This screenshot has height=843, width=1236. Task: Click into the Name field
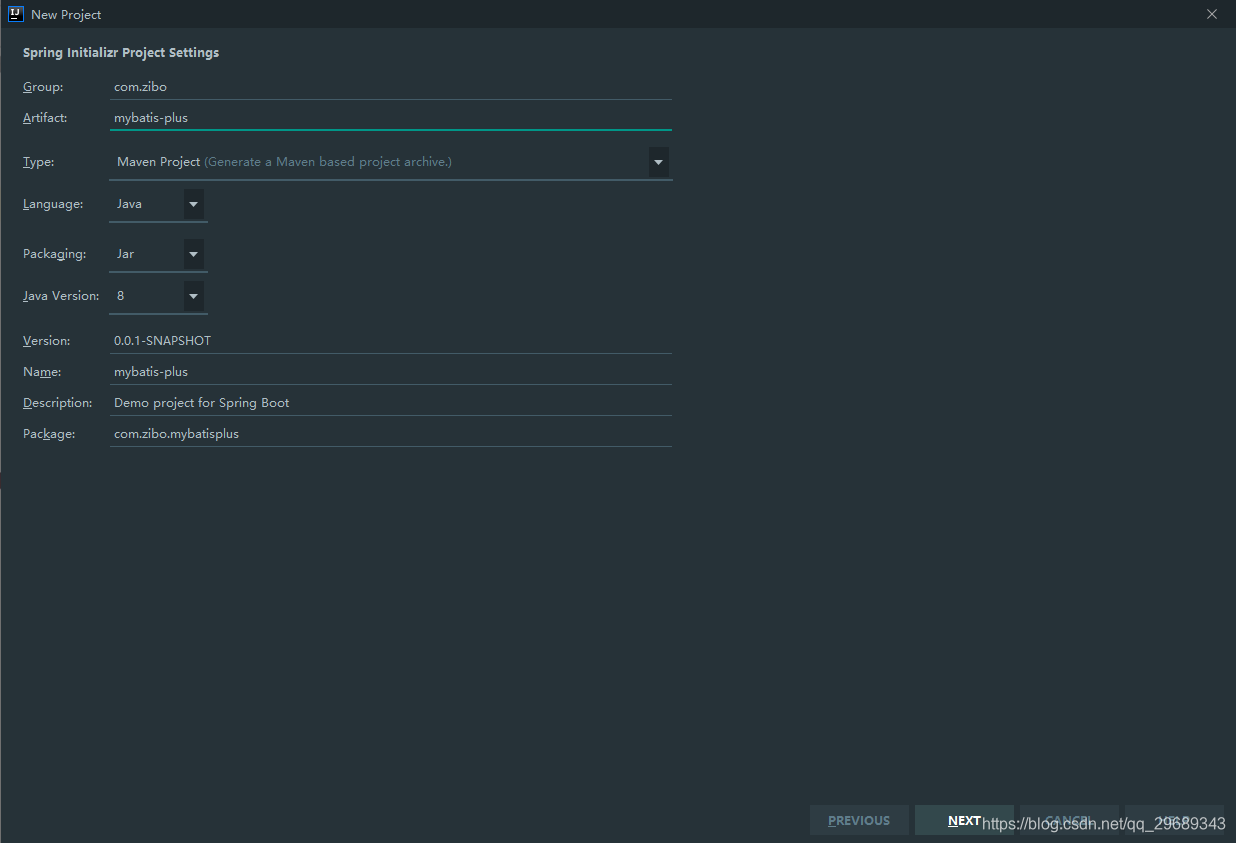[x=390, y=372]
